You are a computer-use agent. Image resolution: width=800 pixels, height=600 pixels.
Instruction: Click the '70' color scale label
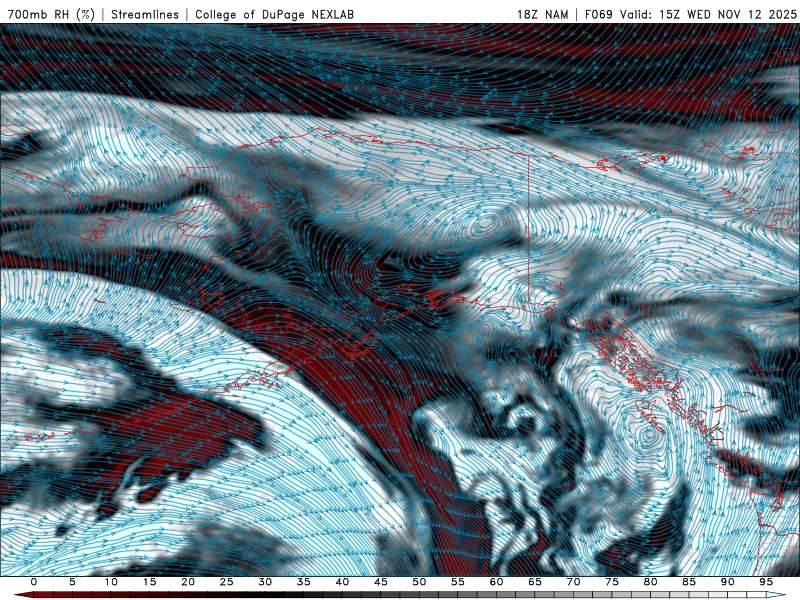point(573,582)
